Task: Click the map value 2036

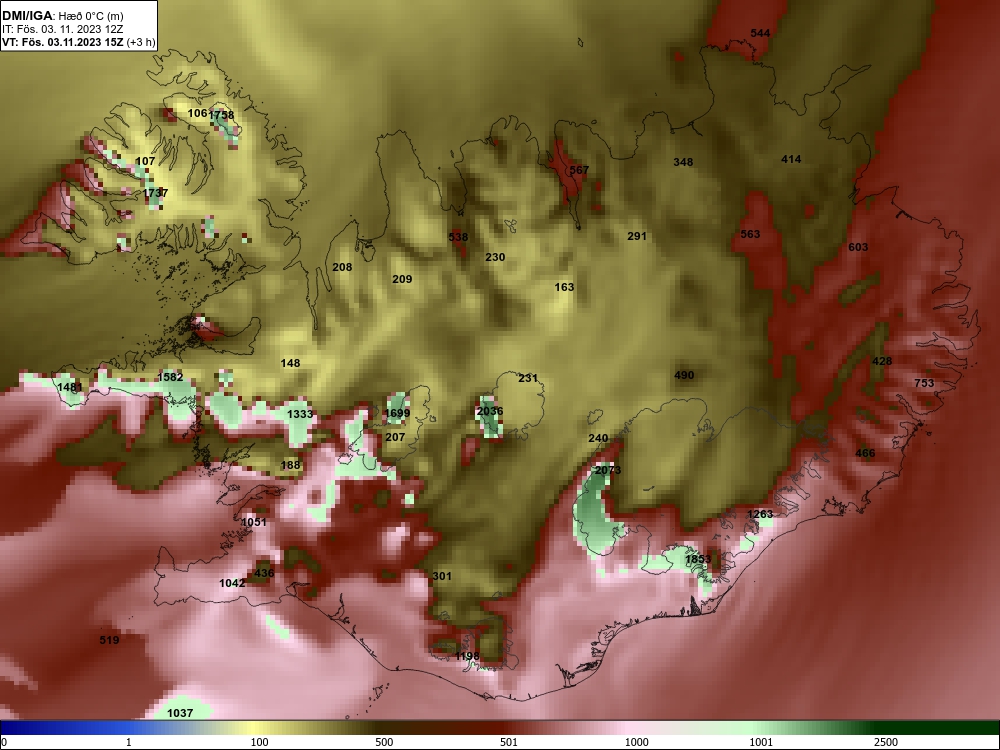Action: coord(490,411)
